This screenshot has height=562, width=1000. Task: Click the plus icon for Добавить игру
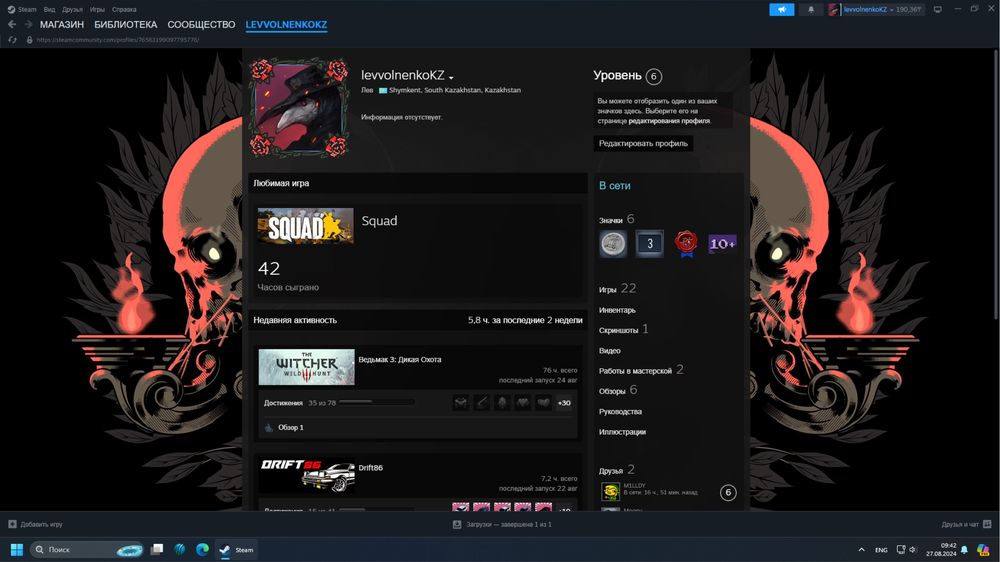point(12,524)
